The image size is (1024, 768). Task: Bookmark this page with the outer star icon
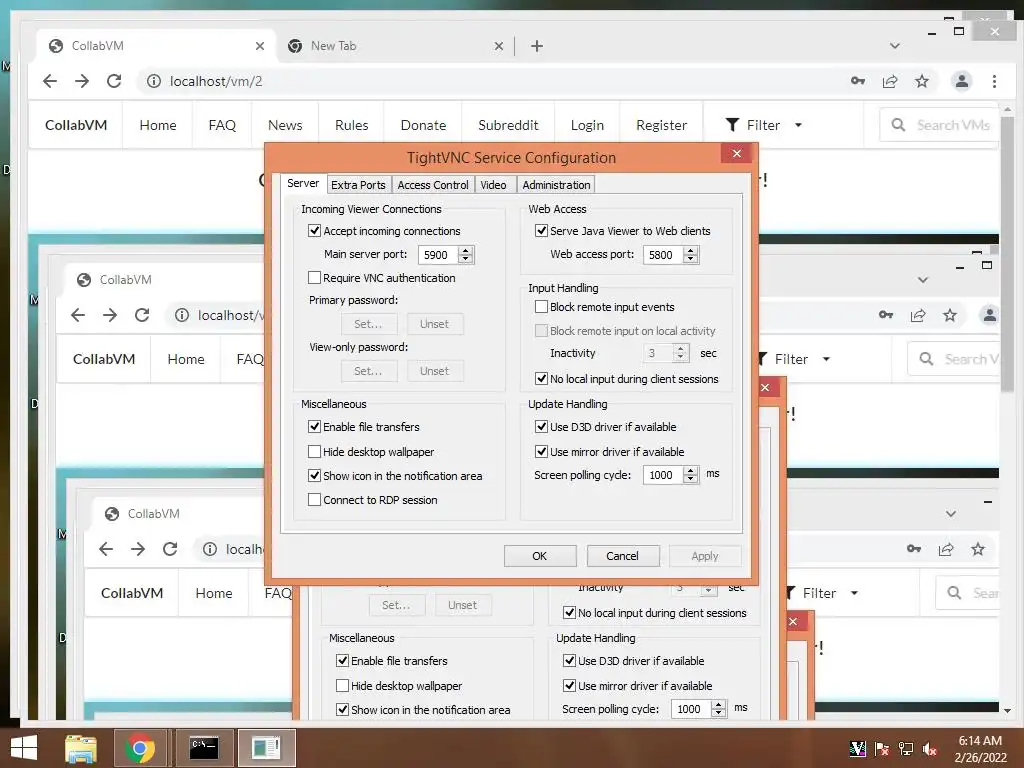coord(921,81)
